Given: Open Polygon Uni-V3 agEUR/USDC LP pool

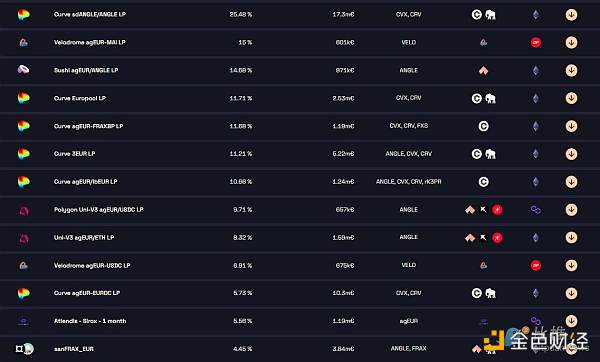Looking at the screenshot, I should click(x=99, y=210).
